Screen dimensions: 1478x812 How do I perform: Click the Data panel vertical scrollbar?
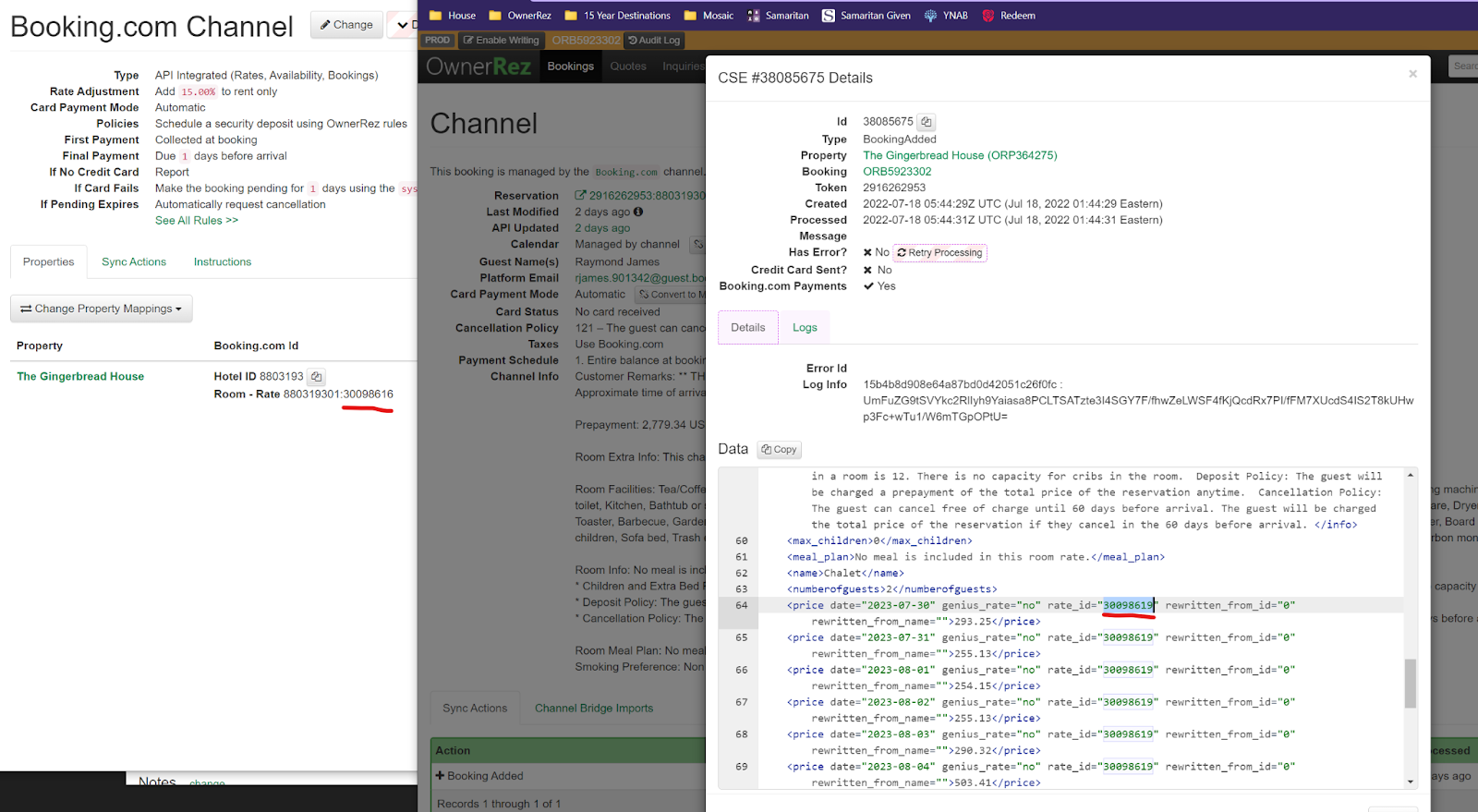[1410, 684]
